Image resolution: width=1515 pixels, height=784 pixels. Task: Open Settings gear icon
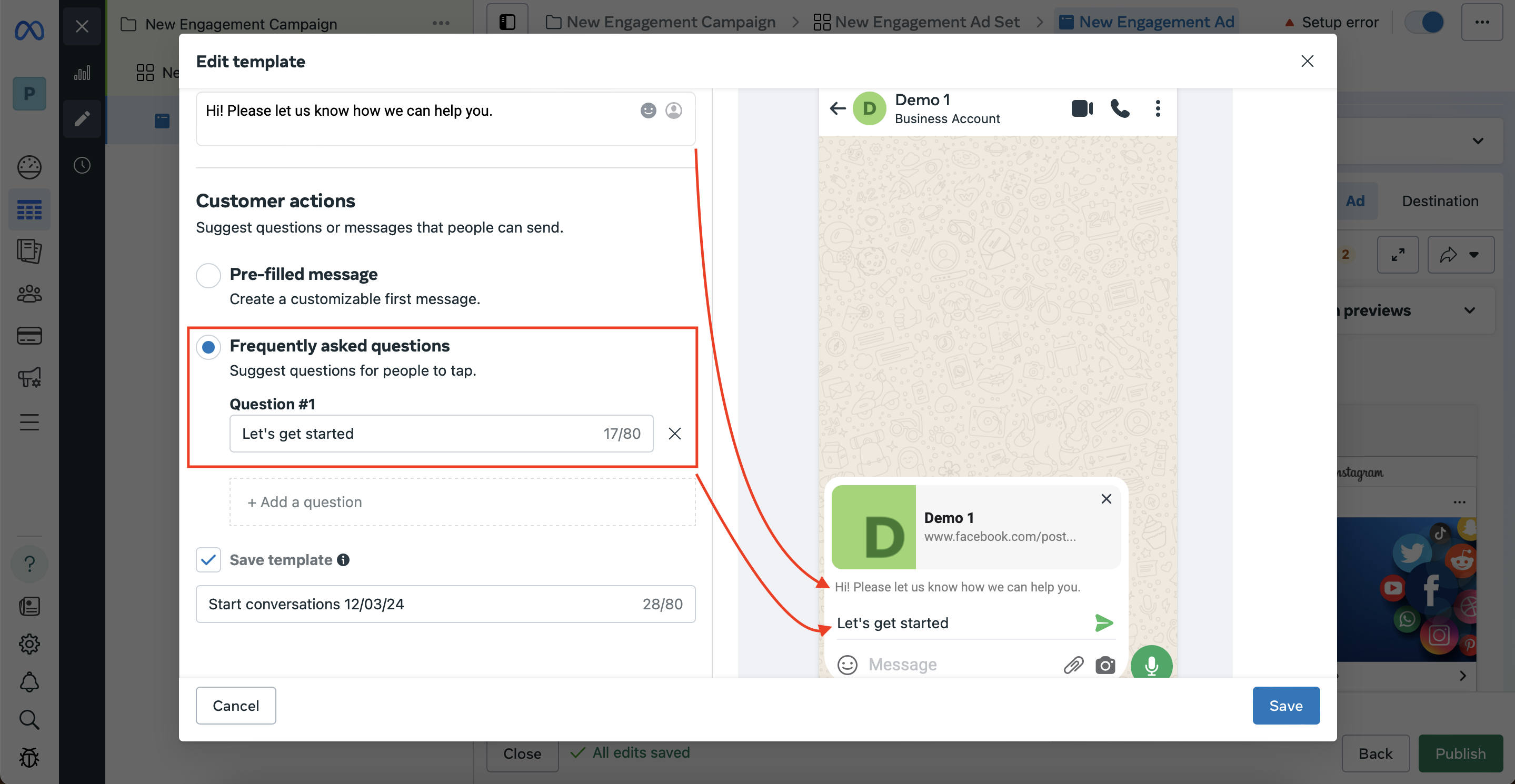[x=29, y=644]
